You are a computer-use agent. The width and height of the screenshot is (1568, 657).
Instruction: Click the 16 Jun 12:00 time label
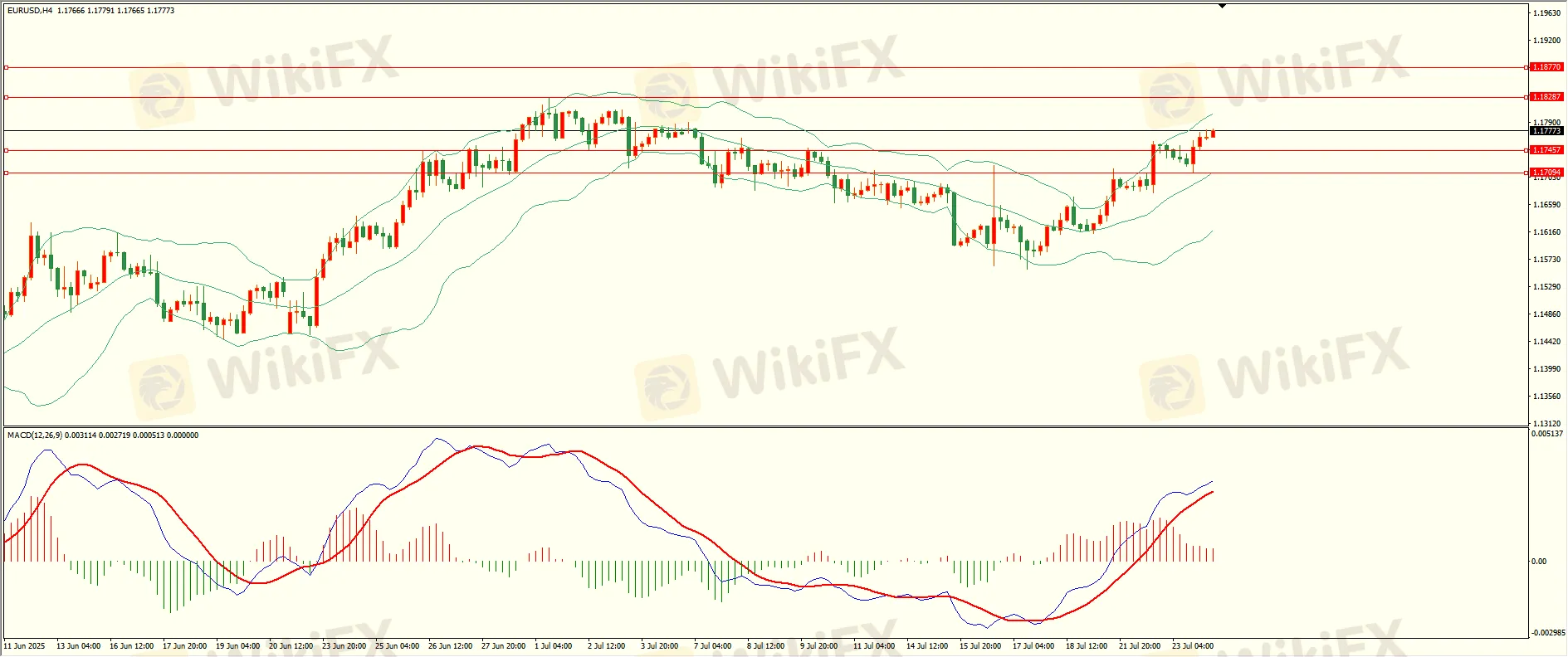point(131,645)
